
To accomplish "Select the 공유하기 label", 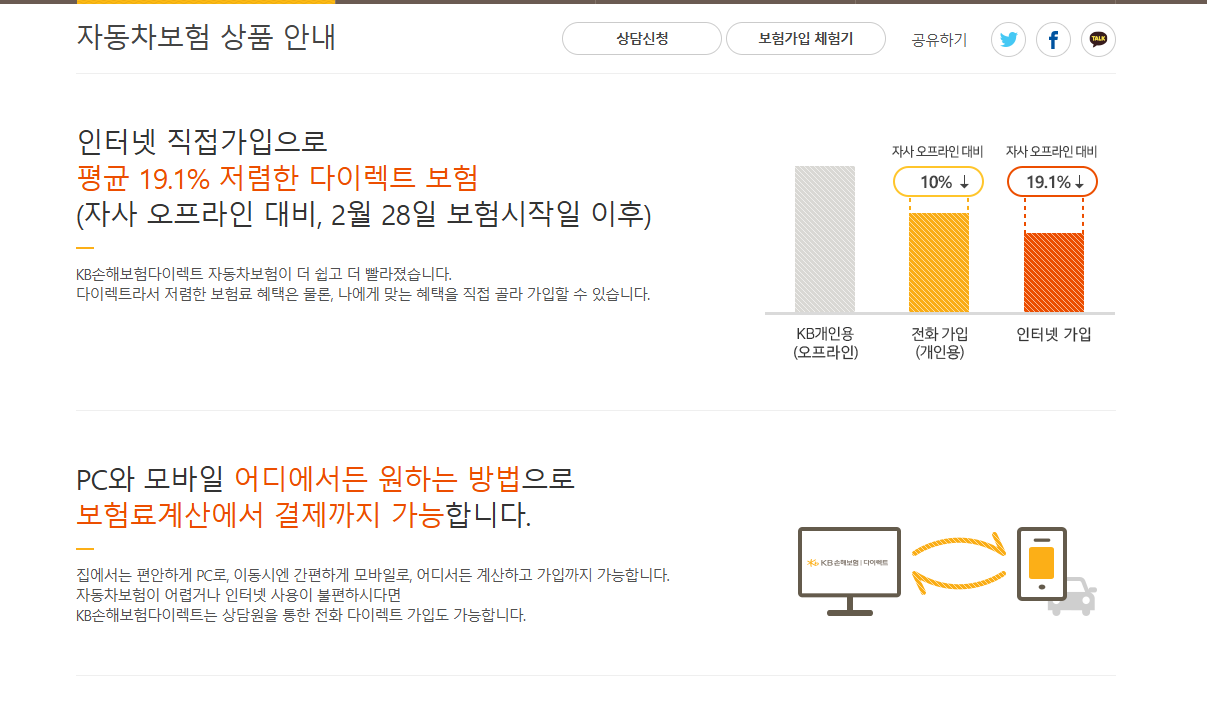I will pos(939,40).
